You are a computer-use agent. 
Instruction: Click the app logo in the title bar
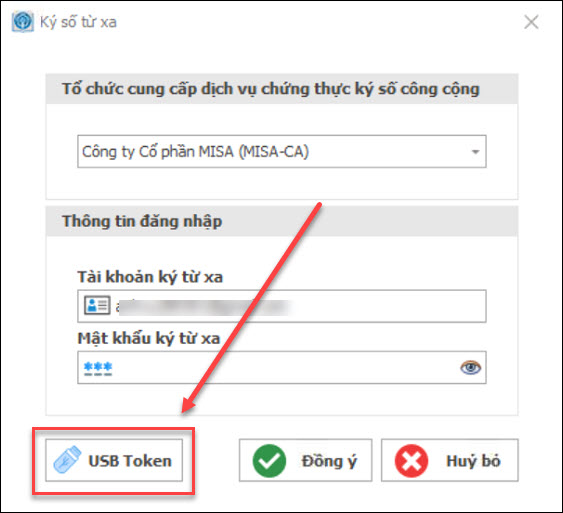23,22
